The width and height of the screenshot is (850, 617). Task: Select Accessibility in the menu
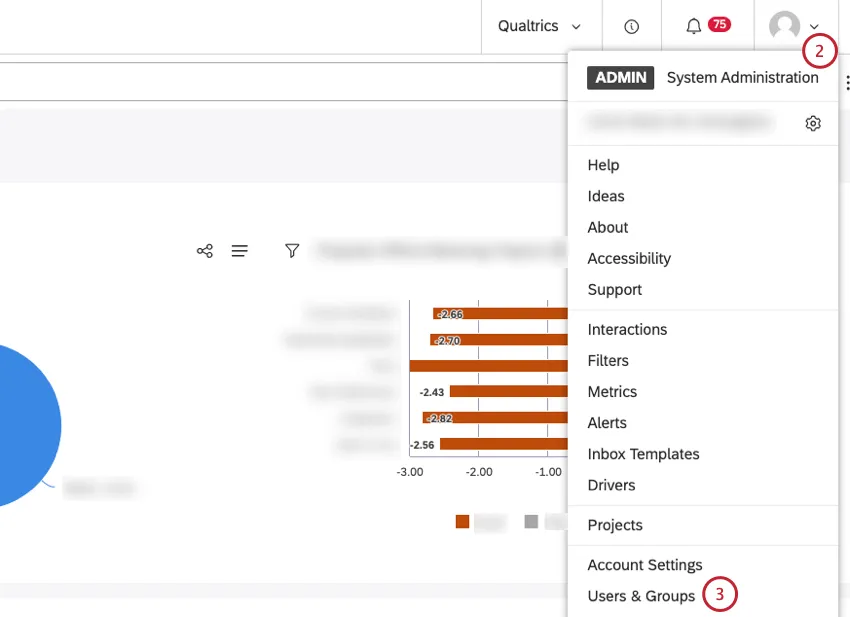point(628,258)
